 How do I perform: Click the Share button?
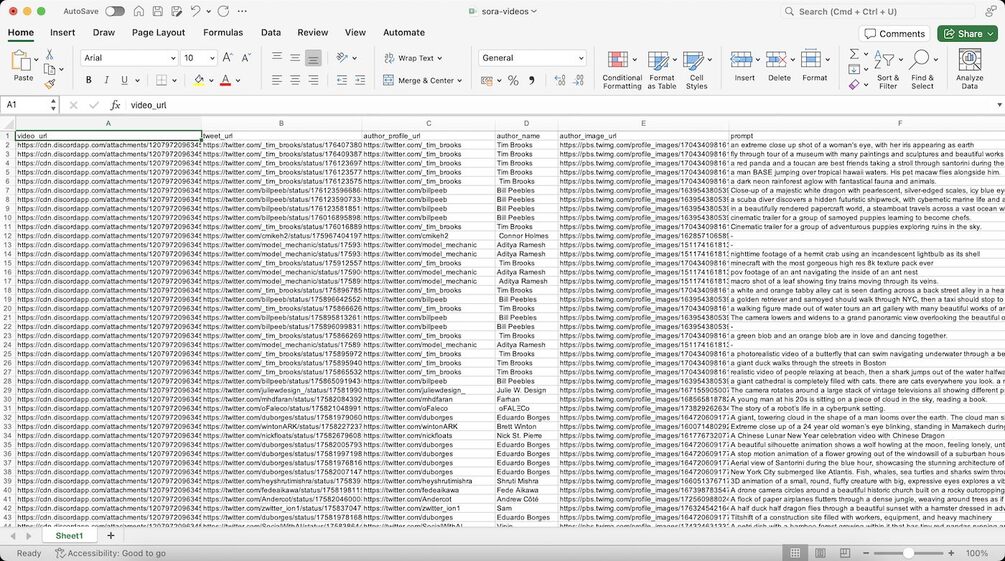pyautogui.click(x=968, y=33)
